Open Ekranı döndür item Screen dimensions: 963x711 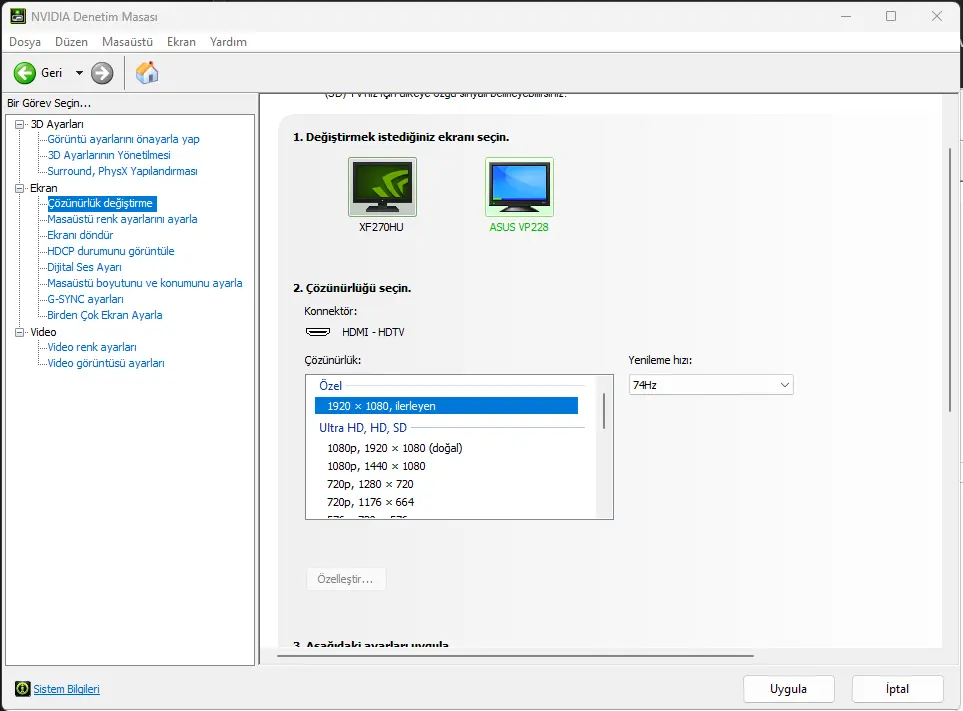[80, 235]
